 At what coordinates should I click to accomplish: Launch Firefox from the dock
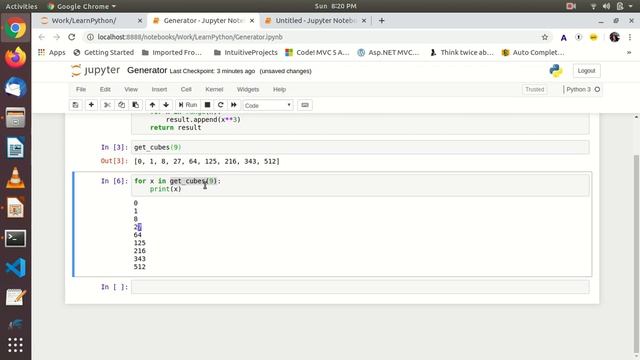(16, 57)
